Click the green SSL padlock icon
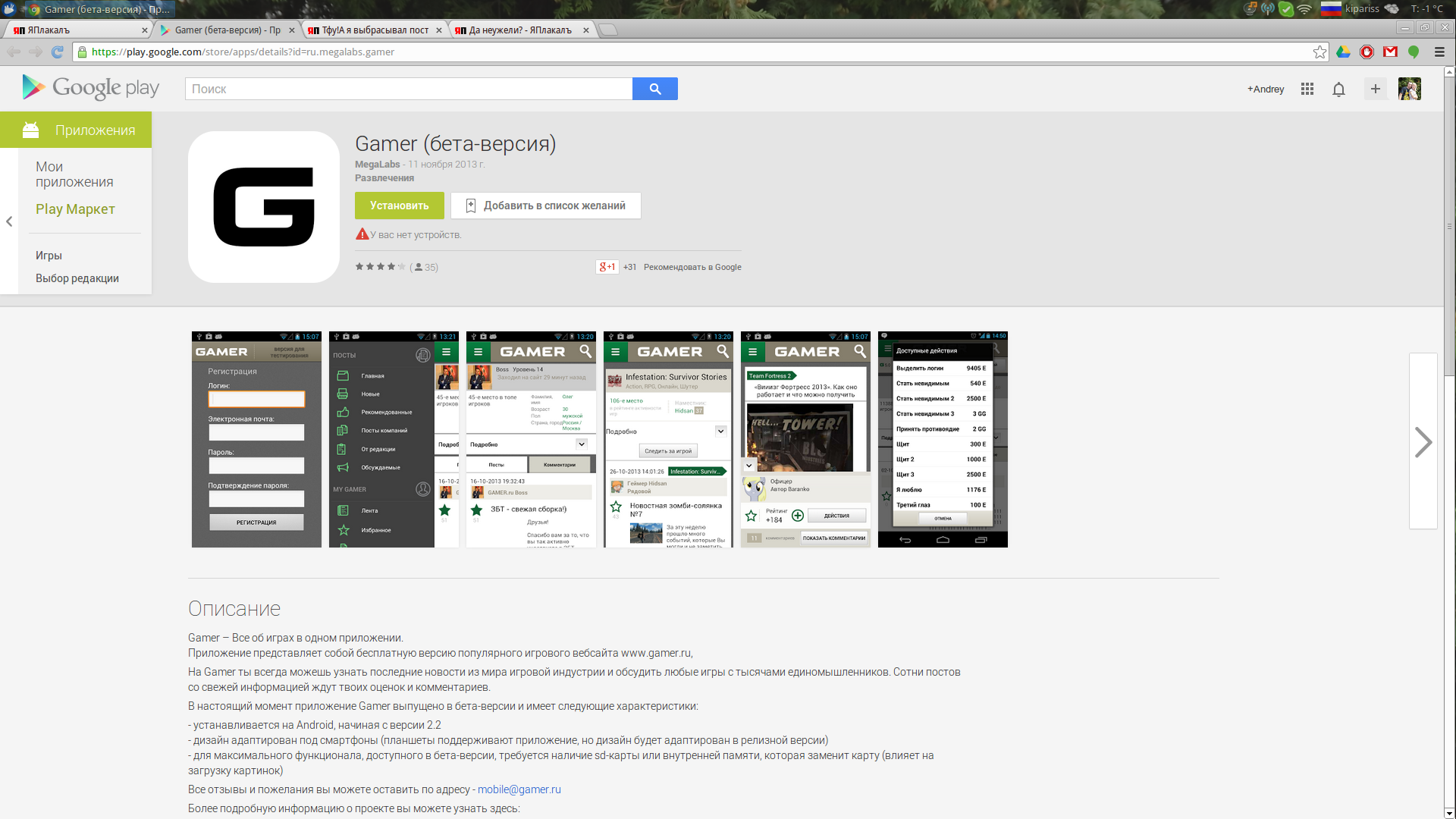Screen dimensions: 1456x819 click(83, 52)
